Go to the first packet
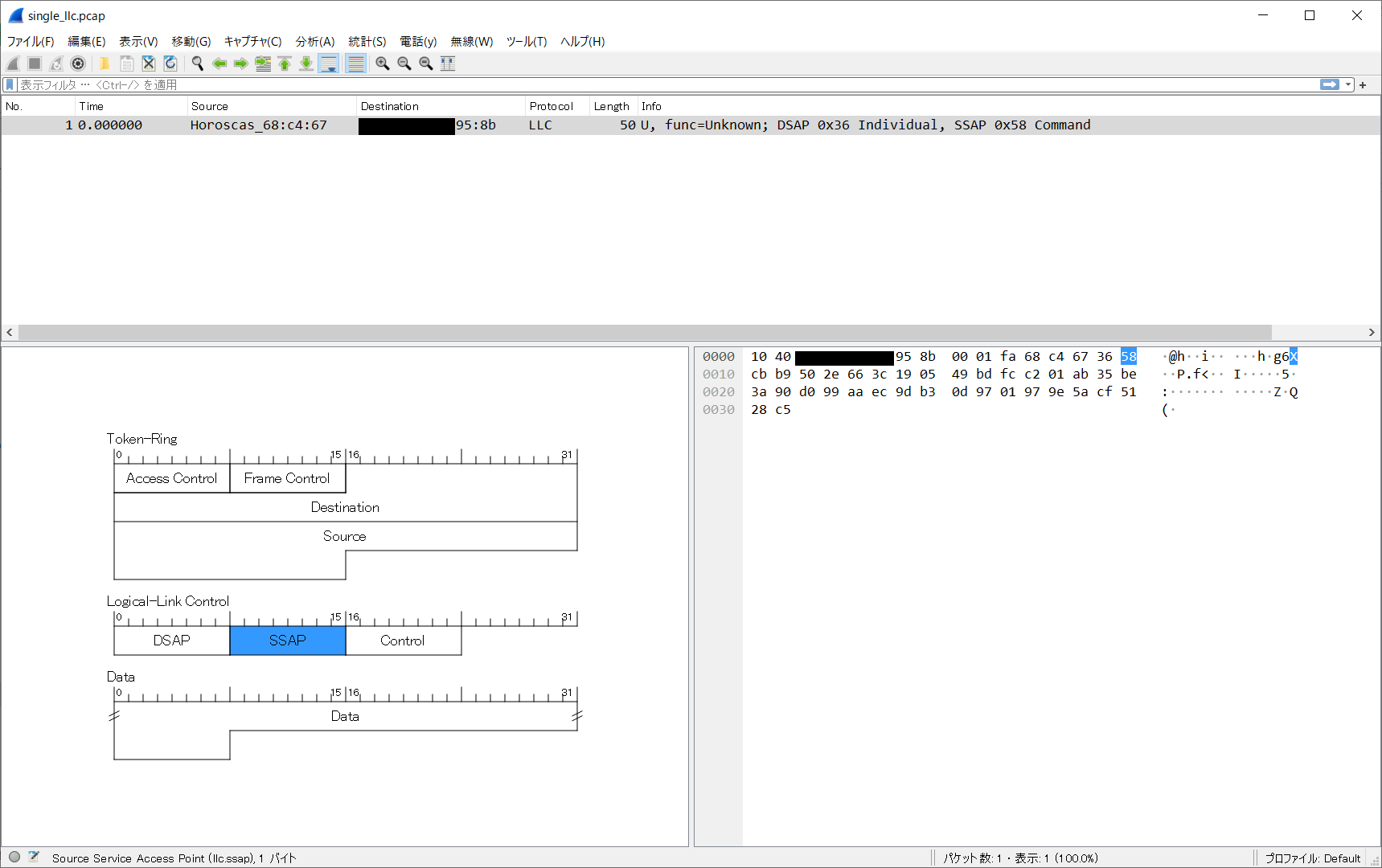1382x868 pixels. (x=285, y=63)
